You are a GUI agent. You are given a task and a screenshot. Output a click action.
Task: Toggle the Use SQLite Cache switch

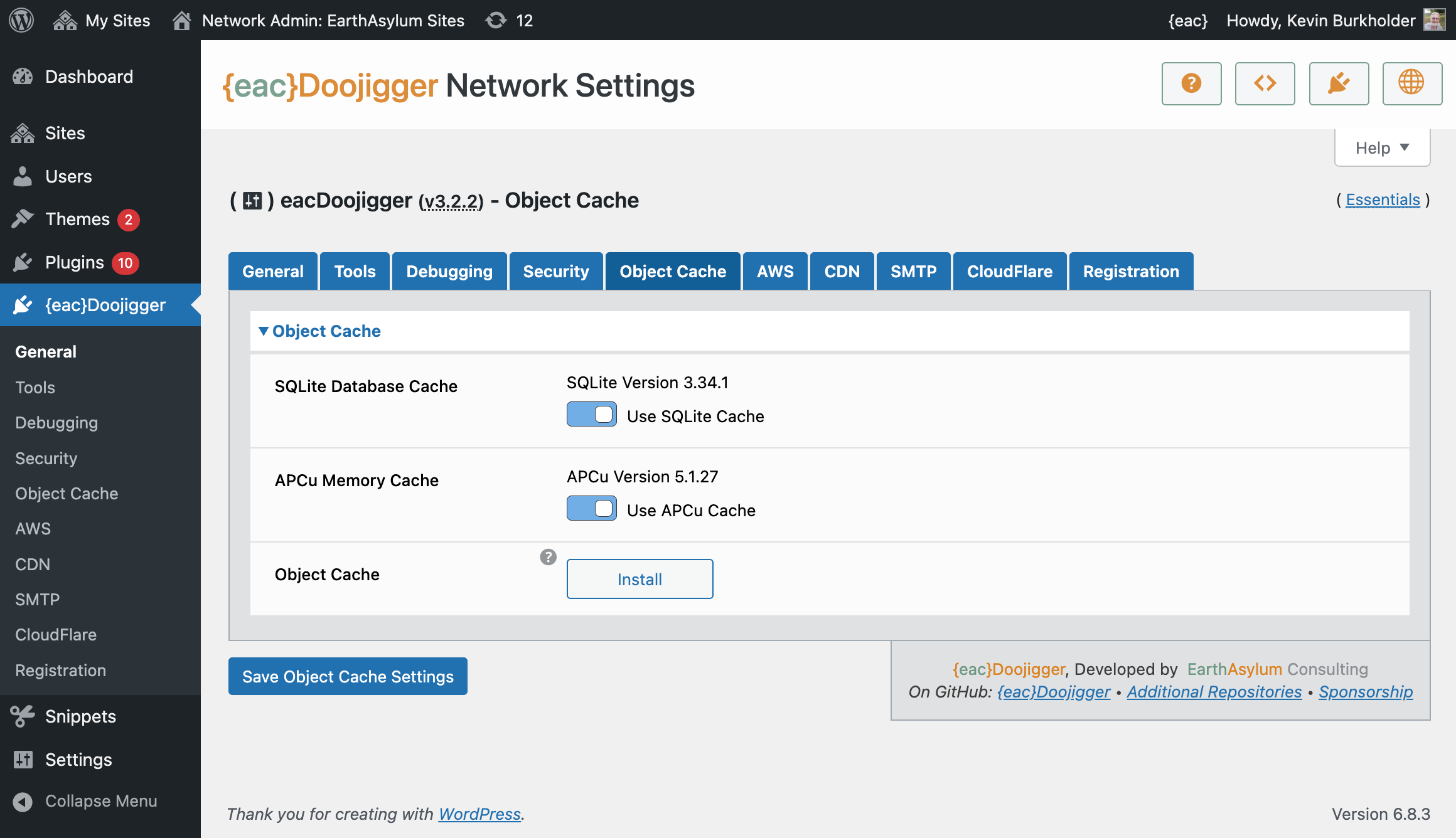(591, 415)
